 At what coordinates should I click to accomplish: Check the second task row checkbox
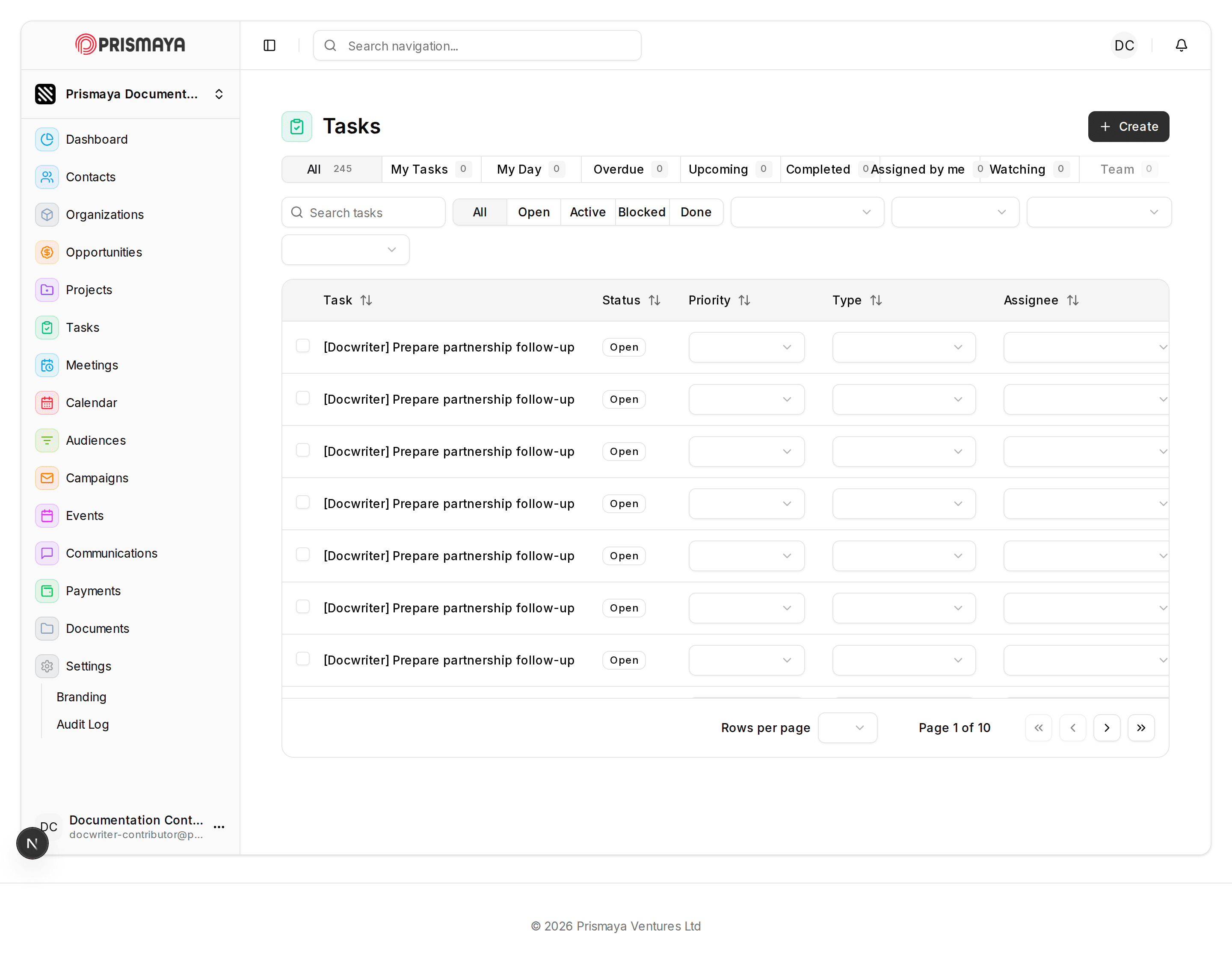pyautogui.click(x=303, y=398)
